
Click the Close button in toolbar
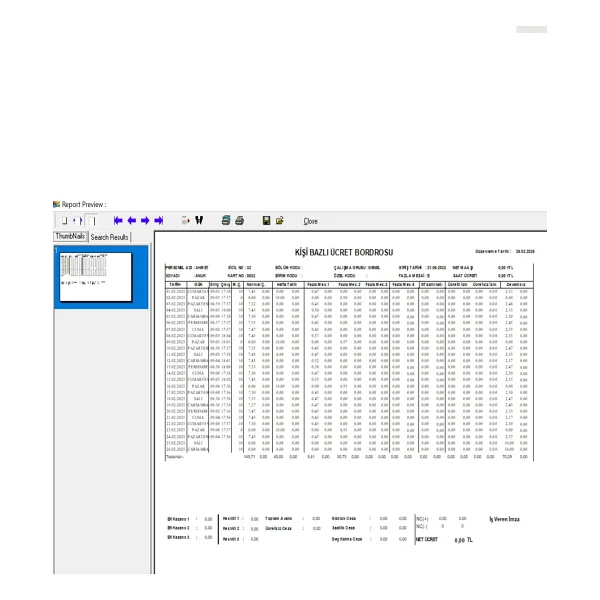pyautogui.click(x=310, y=221)
